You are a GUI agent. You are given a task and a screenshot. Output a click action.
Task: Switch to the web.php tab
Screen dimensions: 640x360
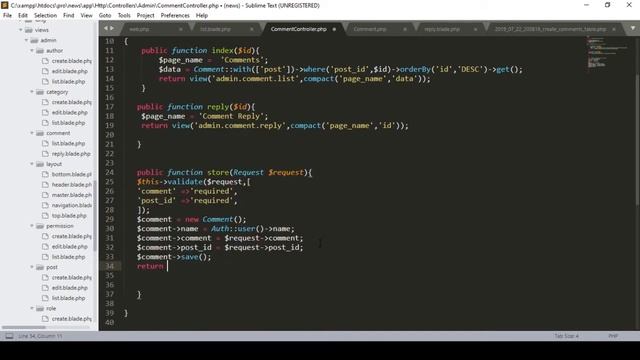pyautogui.click(x=139, y=29)
